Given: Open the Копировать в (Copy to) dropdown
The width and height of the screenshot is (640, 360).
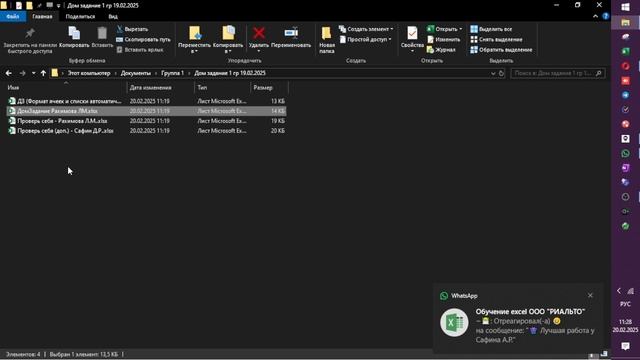Looking at the screenshot, I should tap(228, 40).
